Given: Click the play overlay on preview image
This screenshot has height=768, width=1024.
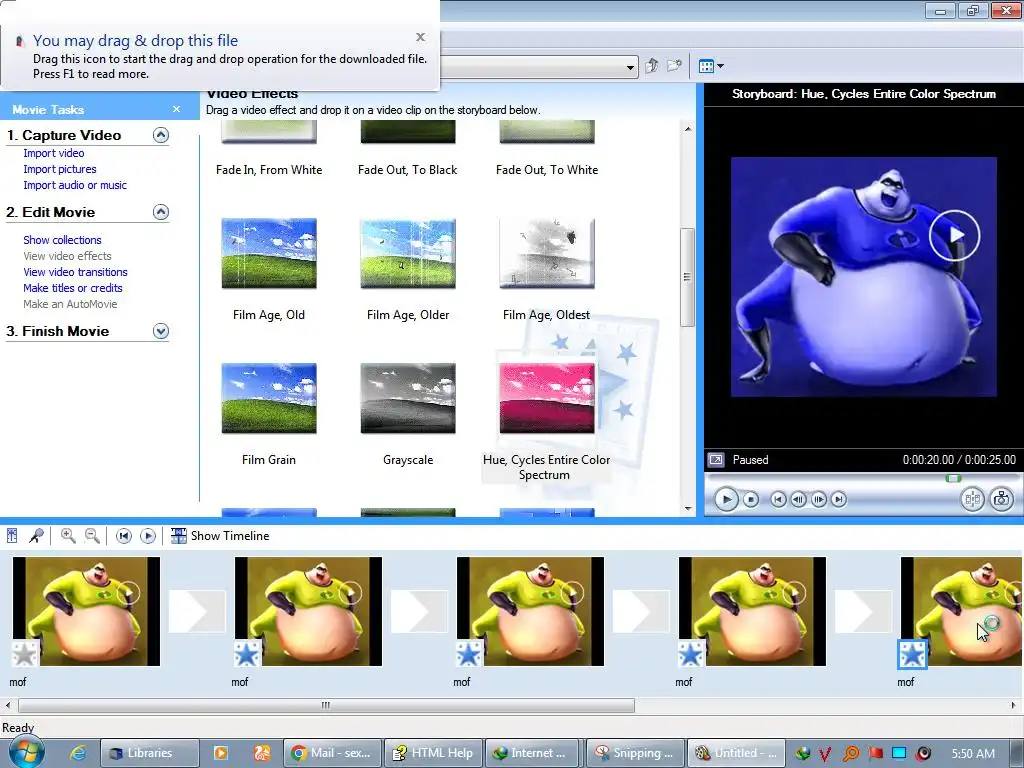Looking at the screenshot, I should (x=955, y=235).
